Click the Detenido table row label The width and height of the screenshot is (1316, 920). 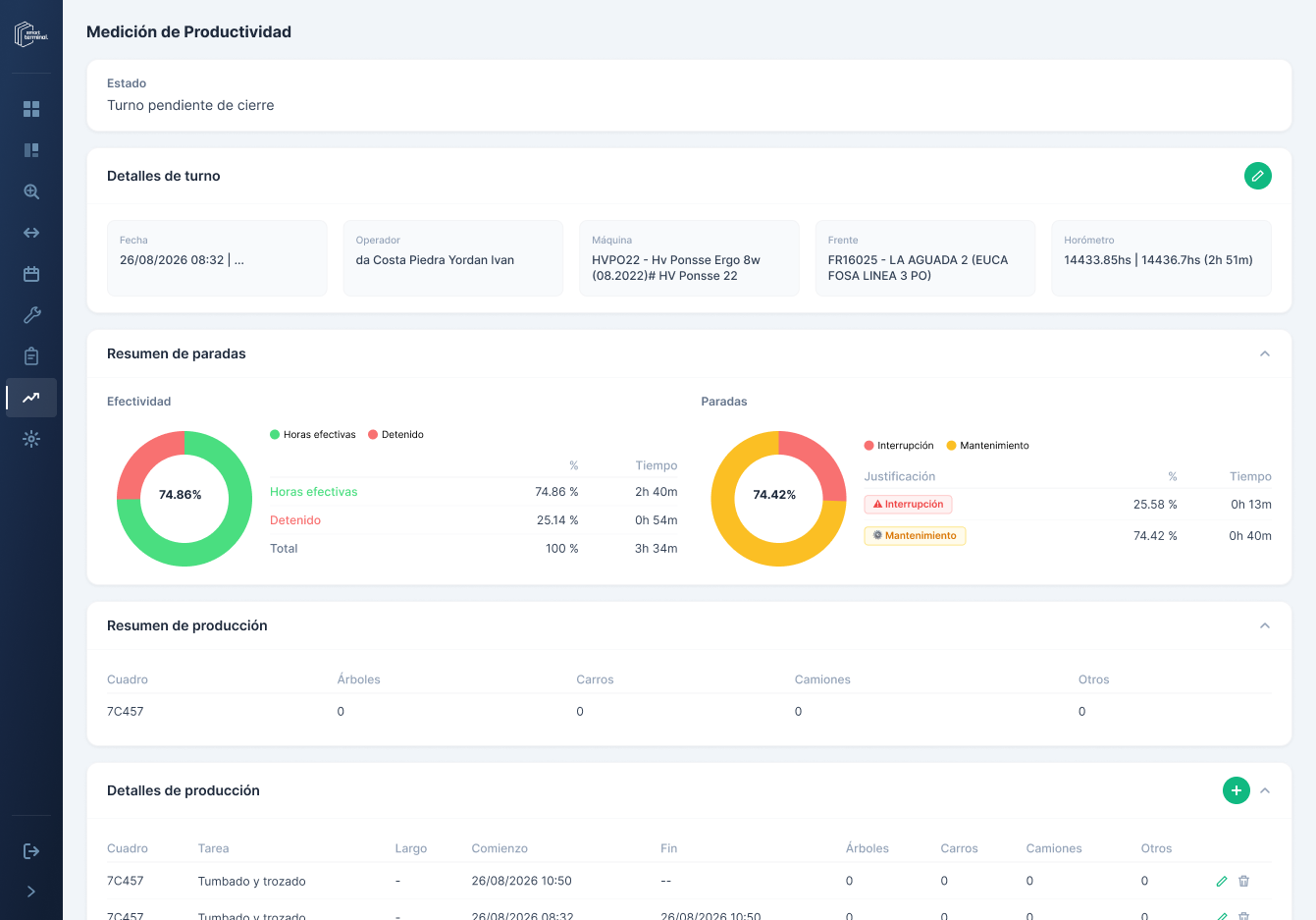pos(295,520)
